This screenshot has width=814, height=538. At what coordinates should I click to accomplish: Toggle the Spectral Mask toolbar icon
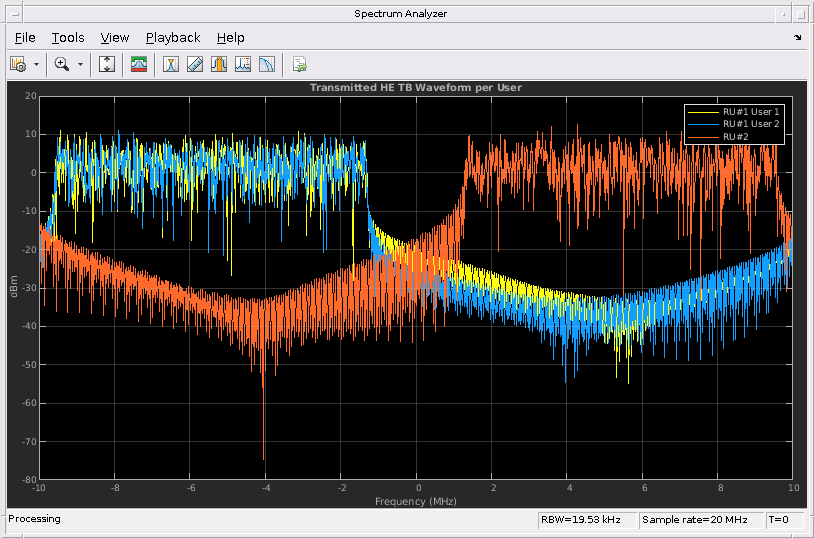coord(139,64)
